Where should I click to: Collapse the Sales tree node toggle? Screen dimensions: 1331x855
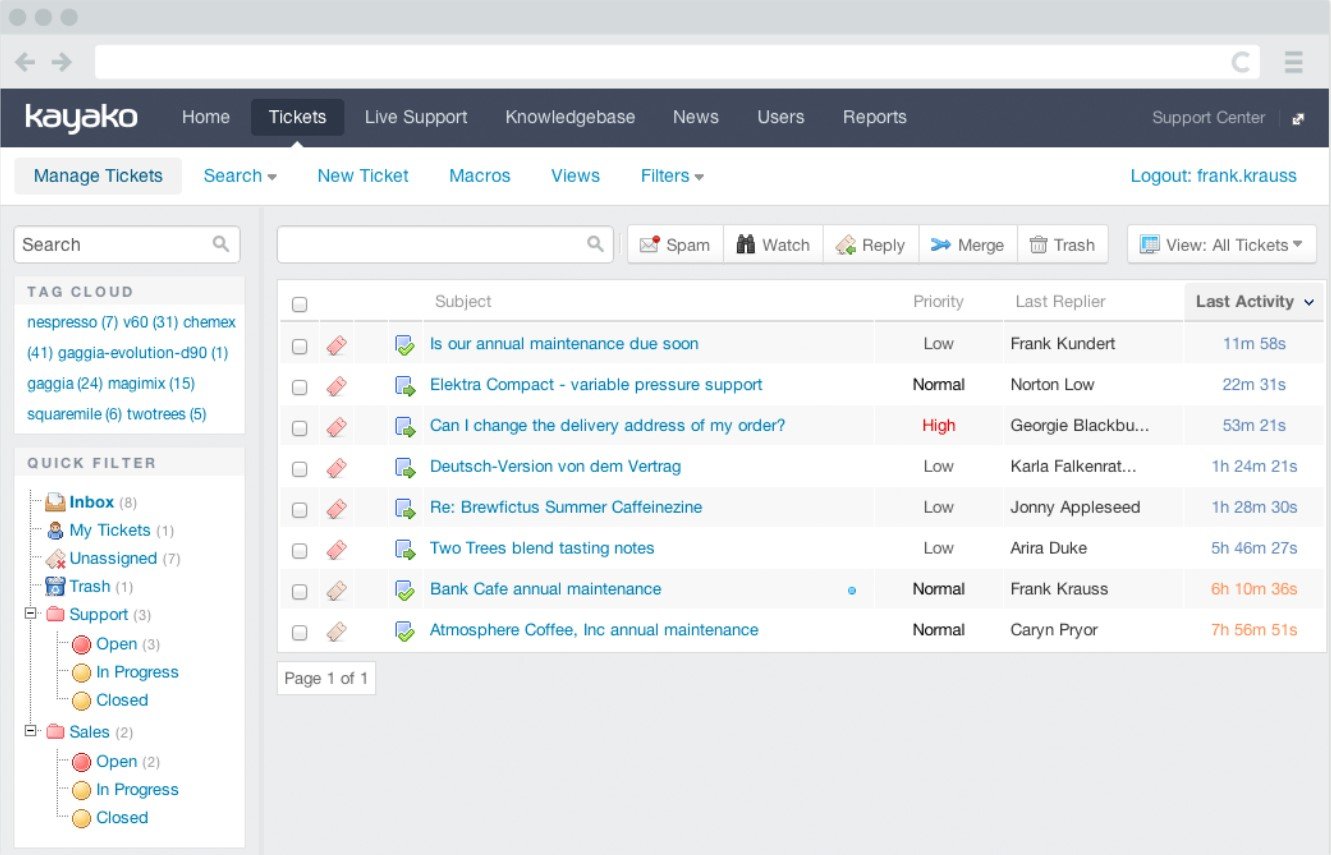[x=31, y=731]
